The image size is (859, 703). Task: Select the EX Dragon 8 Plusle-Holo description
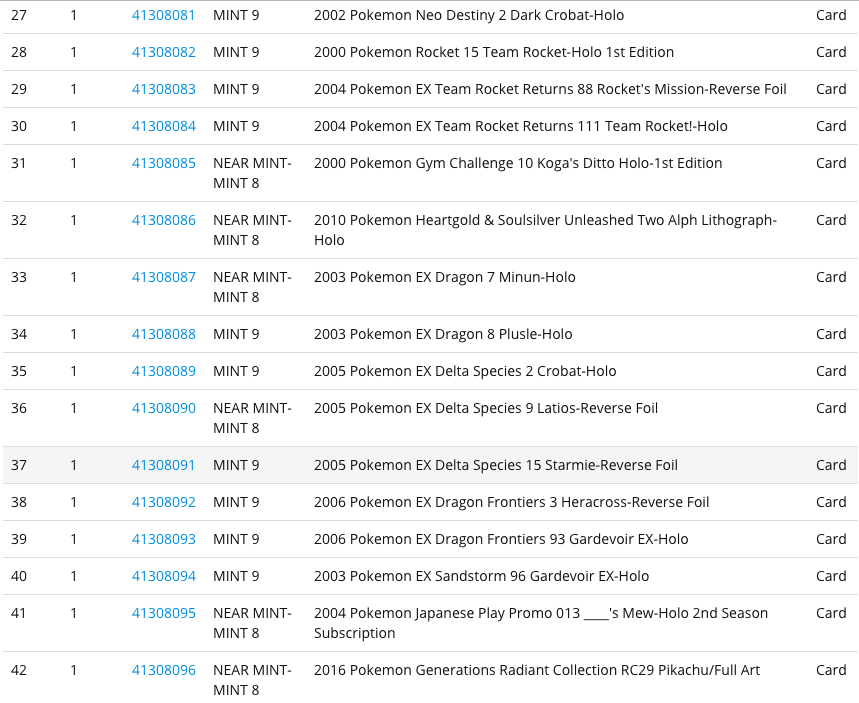tap(443, 334)
